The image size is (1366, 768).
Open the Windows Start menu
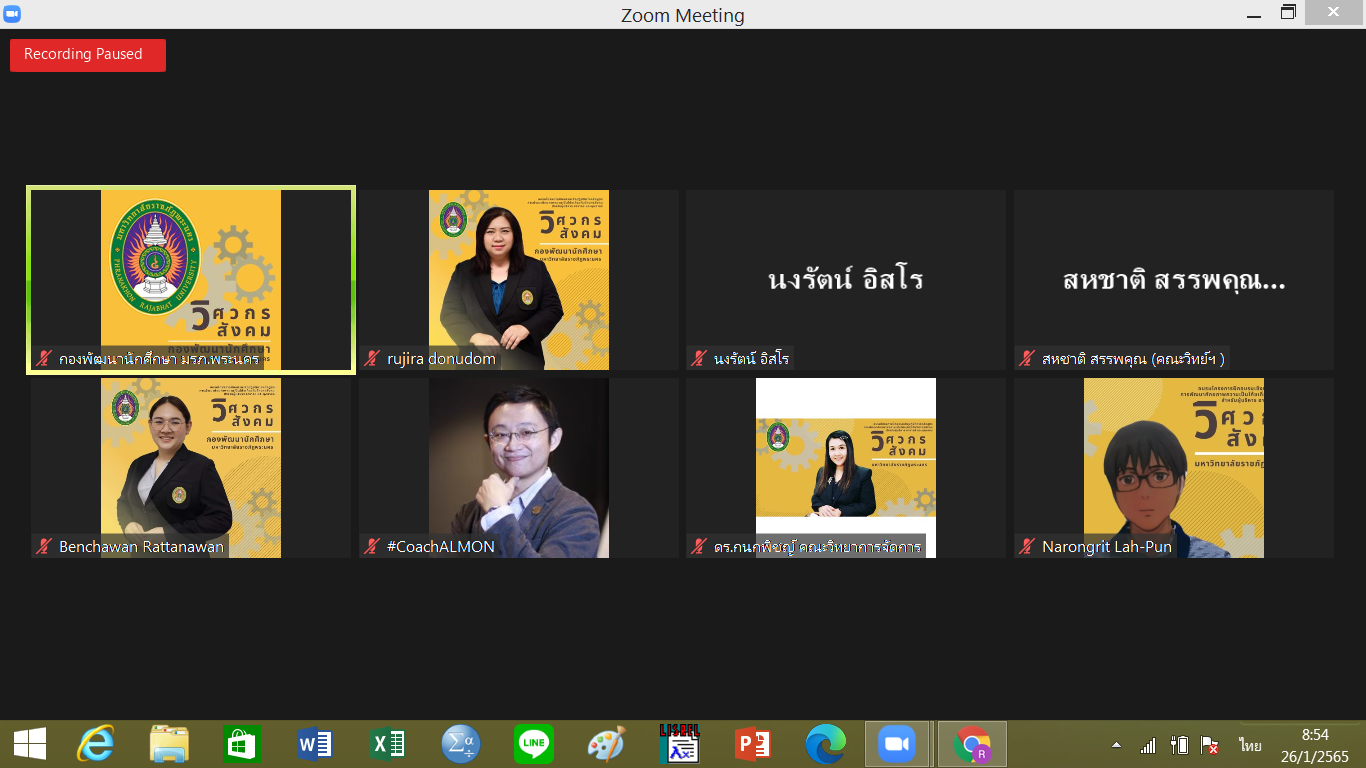click(29, 744)
